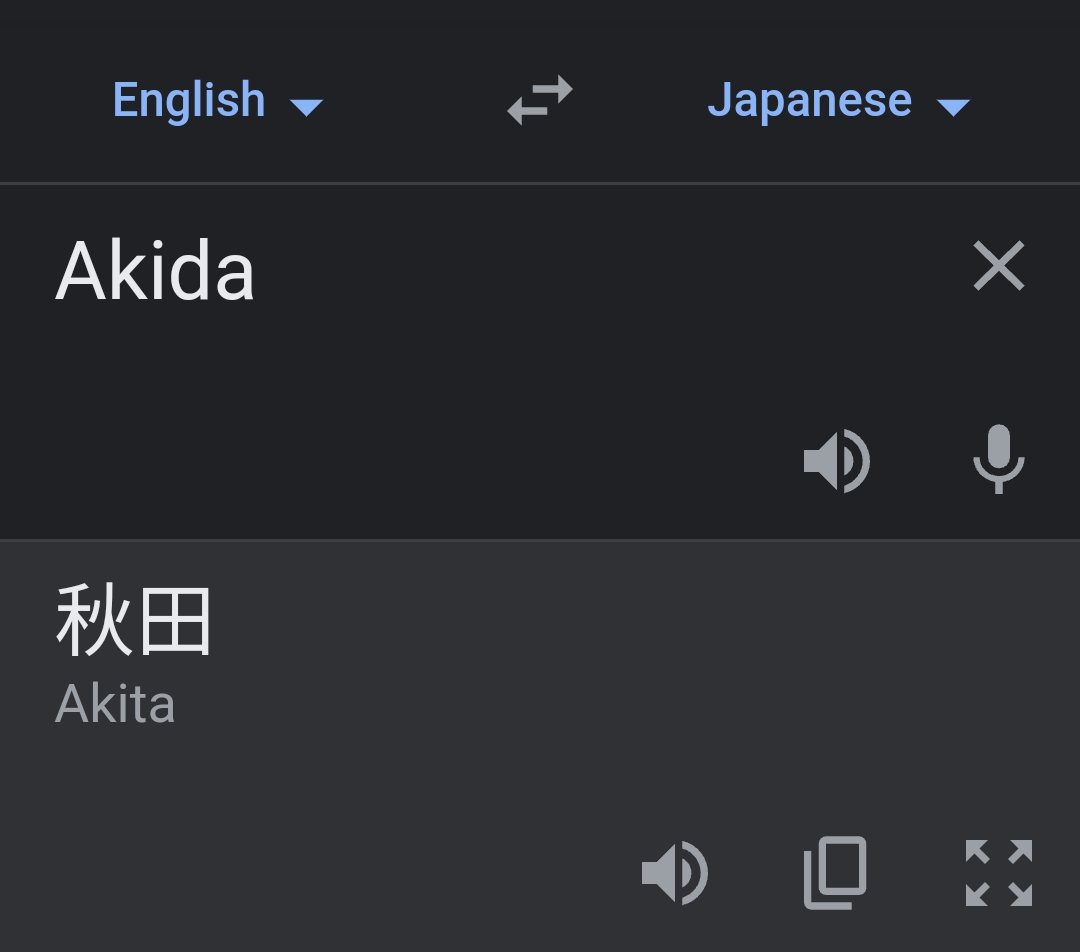
Task: Listen to the source text Akida
Action: [837, 460]
